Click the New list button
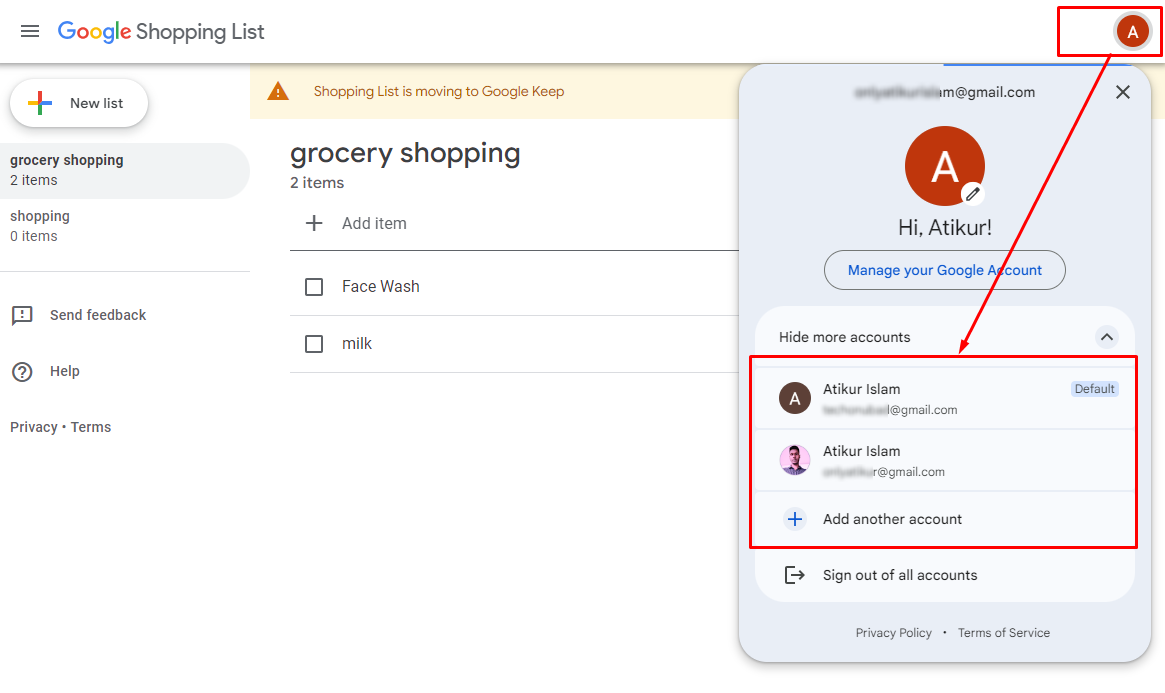Screen dimensions: 1165x693 (79, 103)
